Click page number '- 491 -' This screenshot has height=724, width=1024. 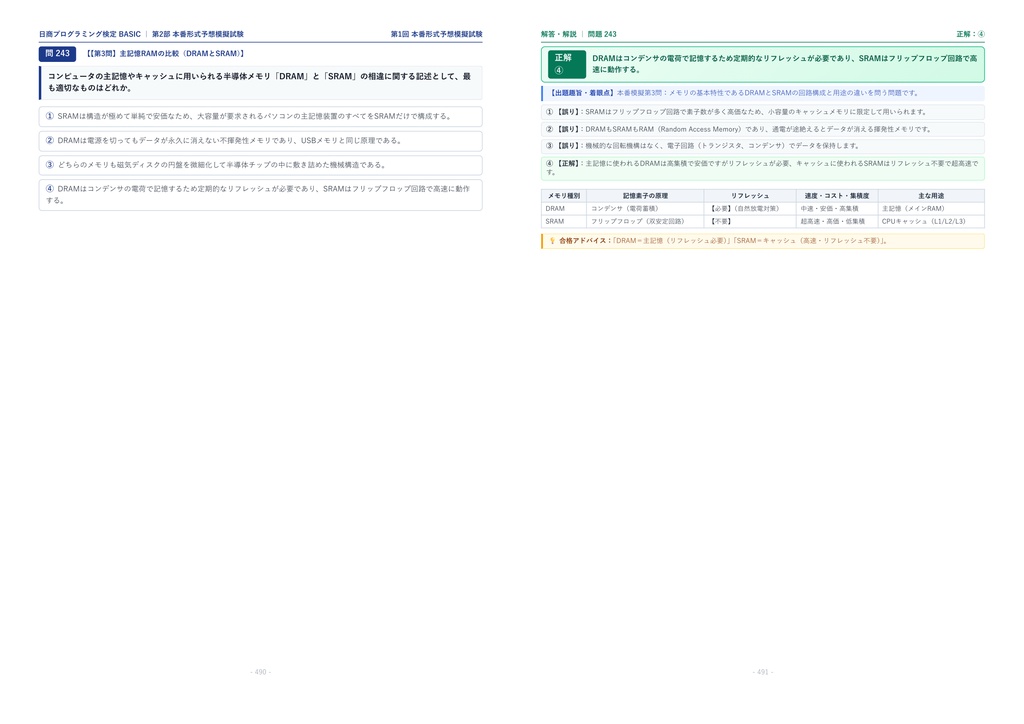point(763,672)
